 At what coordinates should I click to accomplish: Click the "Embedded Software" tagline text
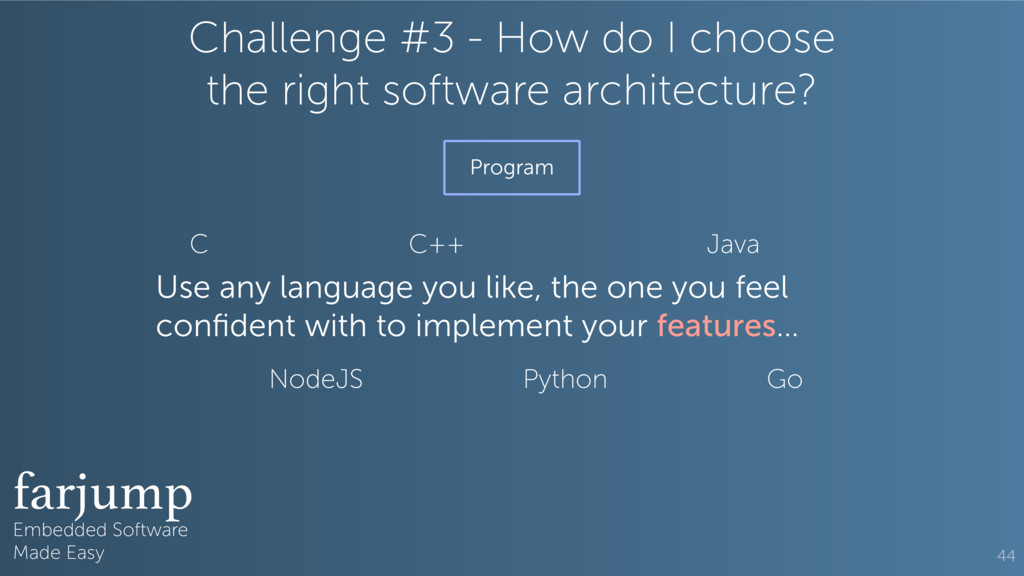click(x=100, y=530)
